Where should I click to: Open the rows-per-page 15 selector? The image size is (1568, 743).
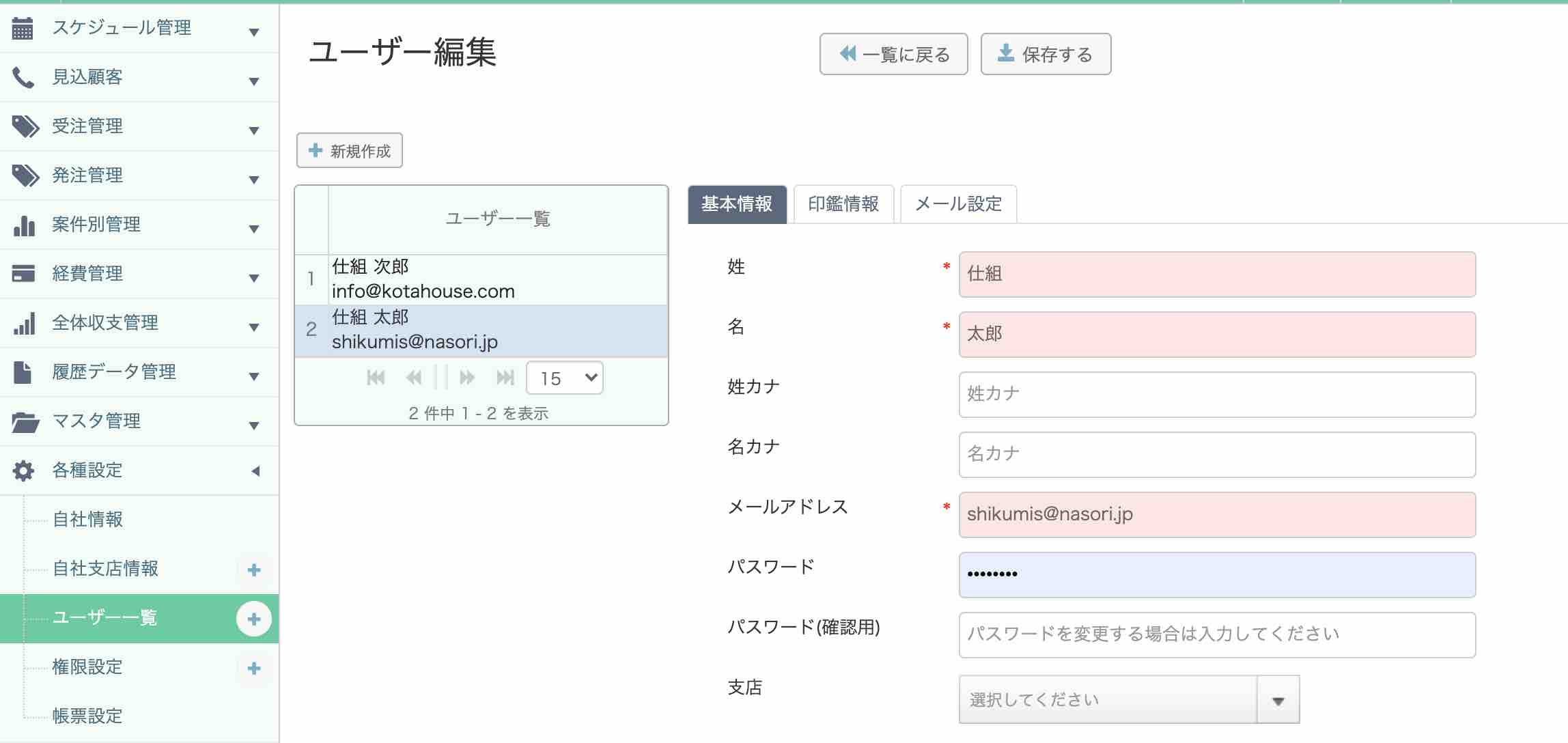click(x=565, y=378)
